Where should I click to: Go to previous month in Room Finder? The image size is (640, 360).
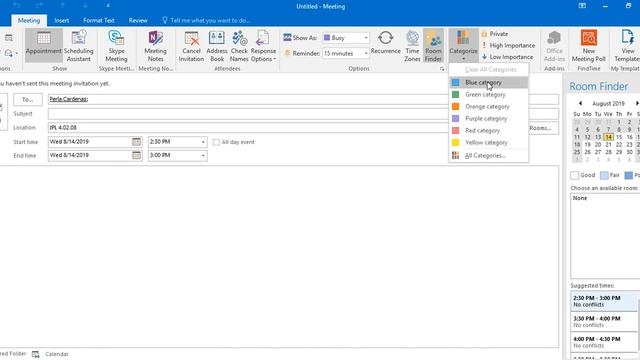[x=580, y=104]
